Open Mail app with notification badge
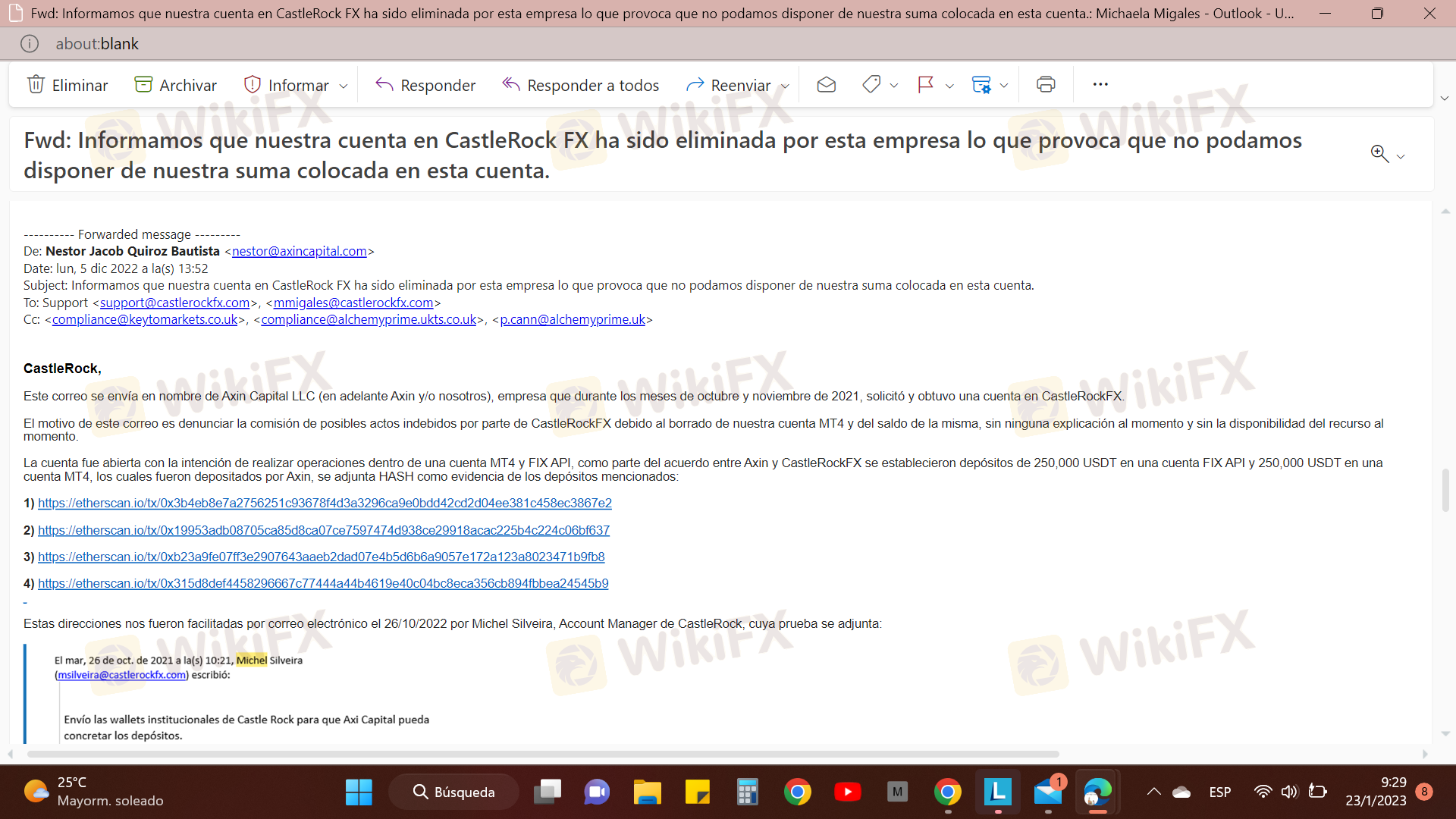 point(1048,792)
